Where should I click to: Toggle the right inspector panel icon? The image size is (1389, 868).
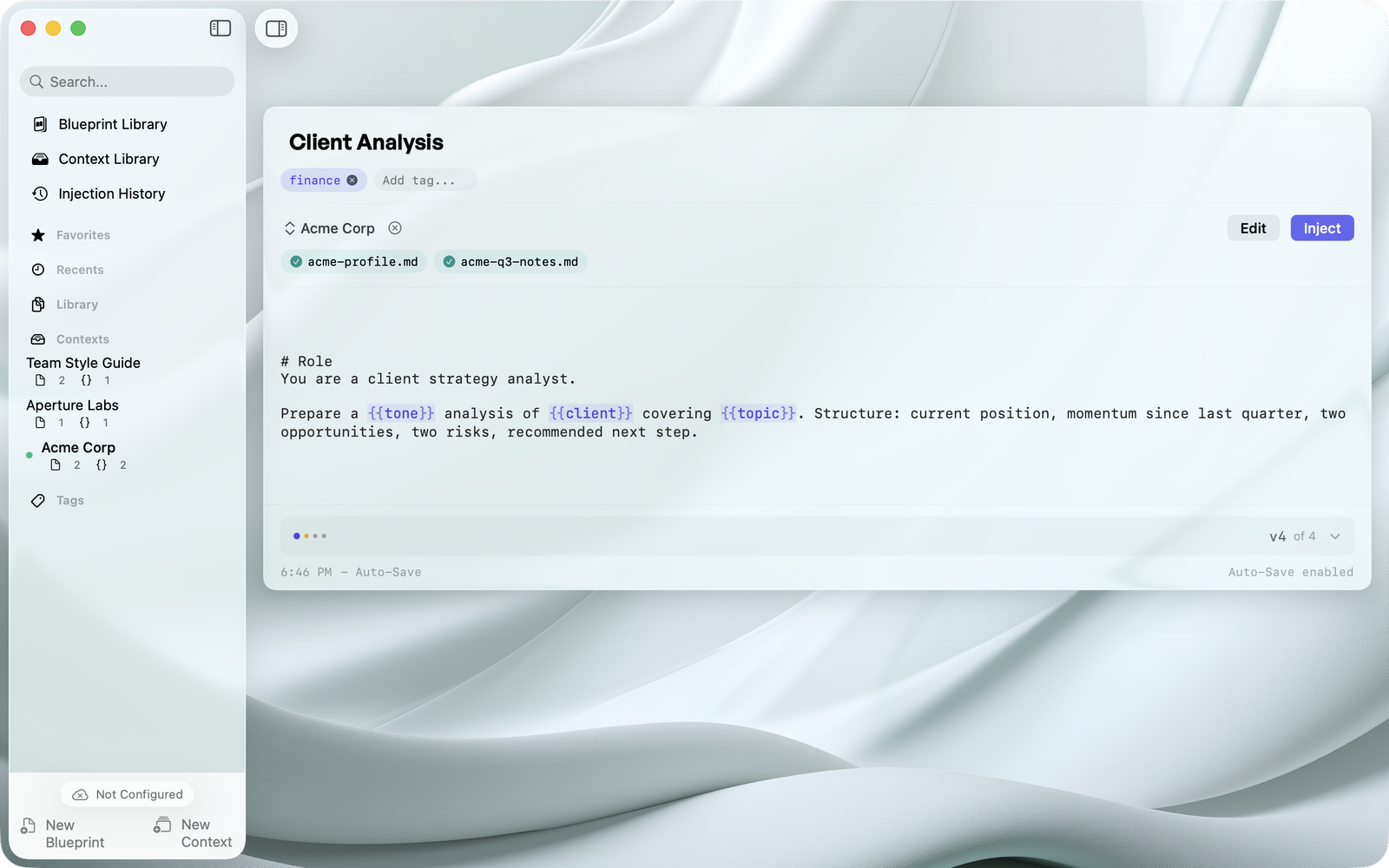coord(276,29)
